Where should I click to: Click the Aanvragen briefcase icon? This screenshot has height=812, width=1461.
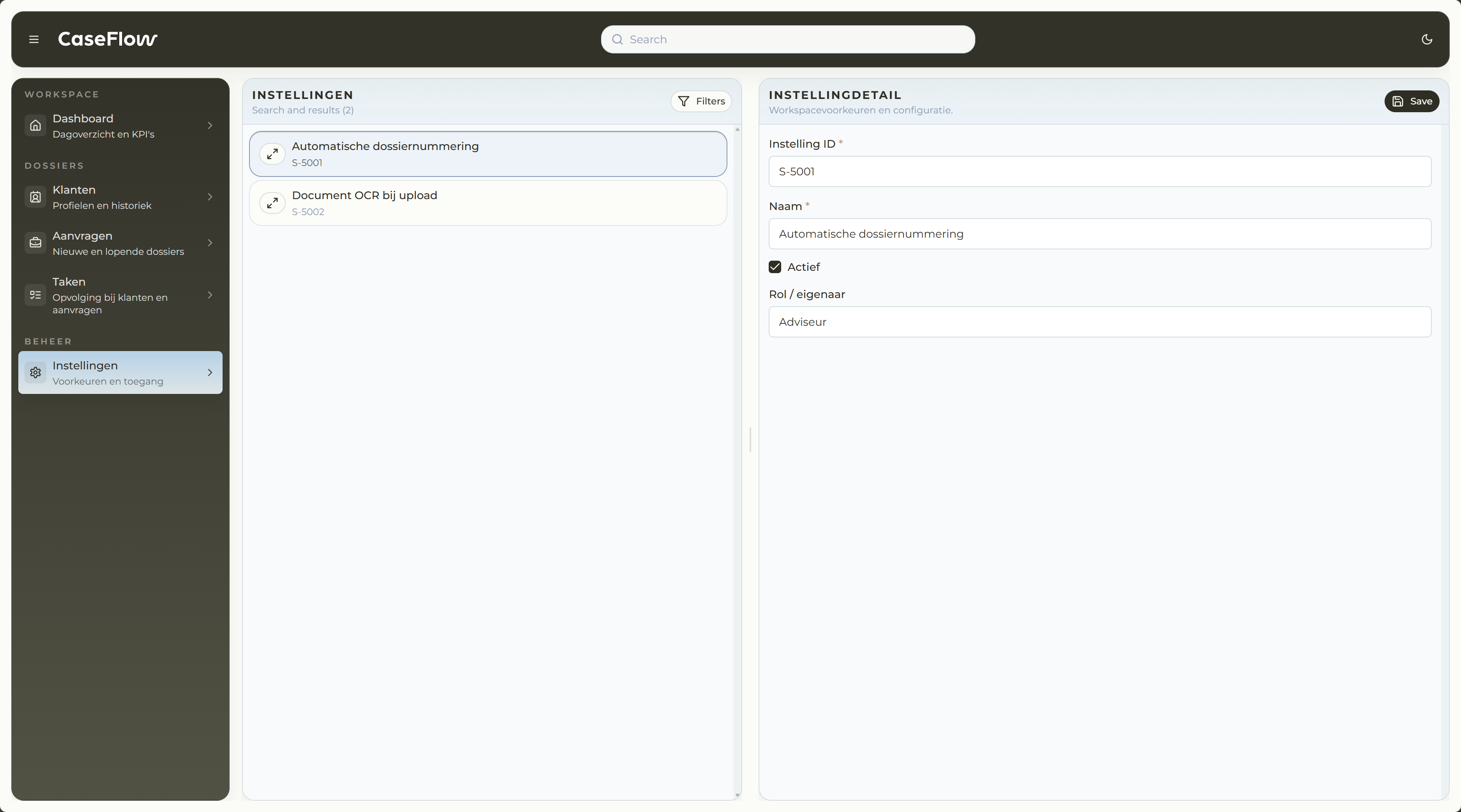pyautogui.click(x=35, y=243)
